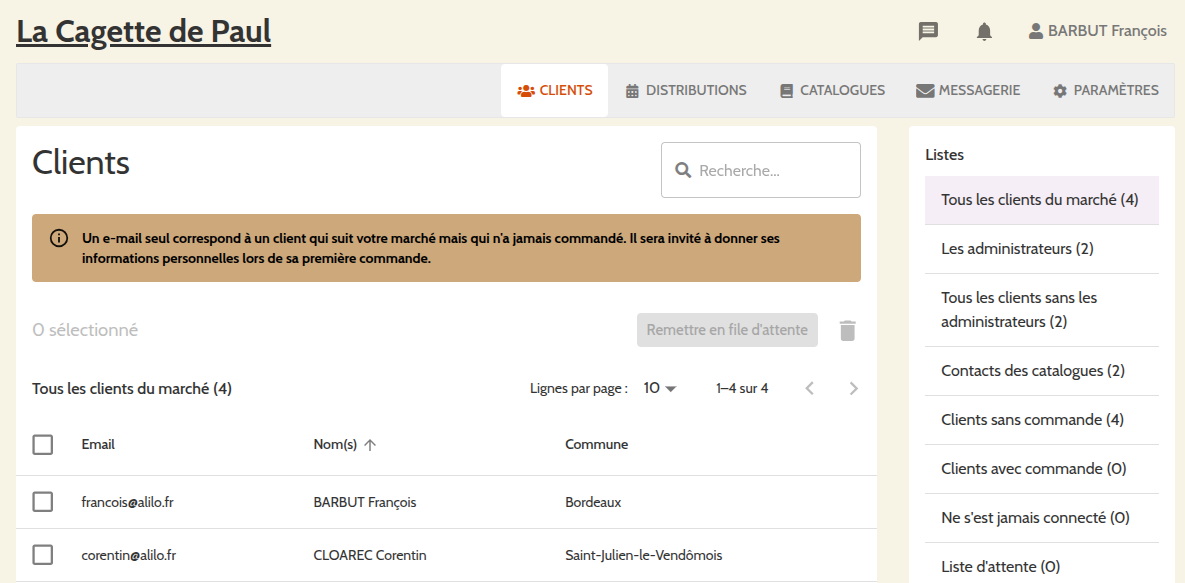Check the checkbox for francois@alilo.fr
The width and height of the screenshot is (1185, 583).
pyautogui.click(x=42, y=502)
